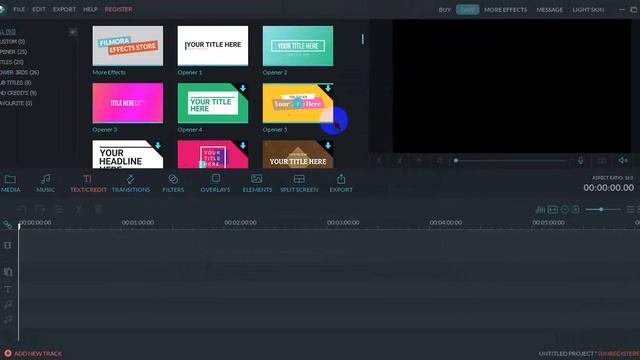Image resolution: width=640 pixels, height=360 pixels.
Task: Open the File menu
Action: pyautogui.click(x=19, y=9)
